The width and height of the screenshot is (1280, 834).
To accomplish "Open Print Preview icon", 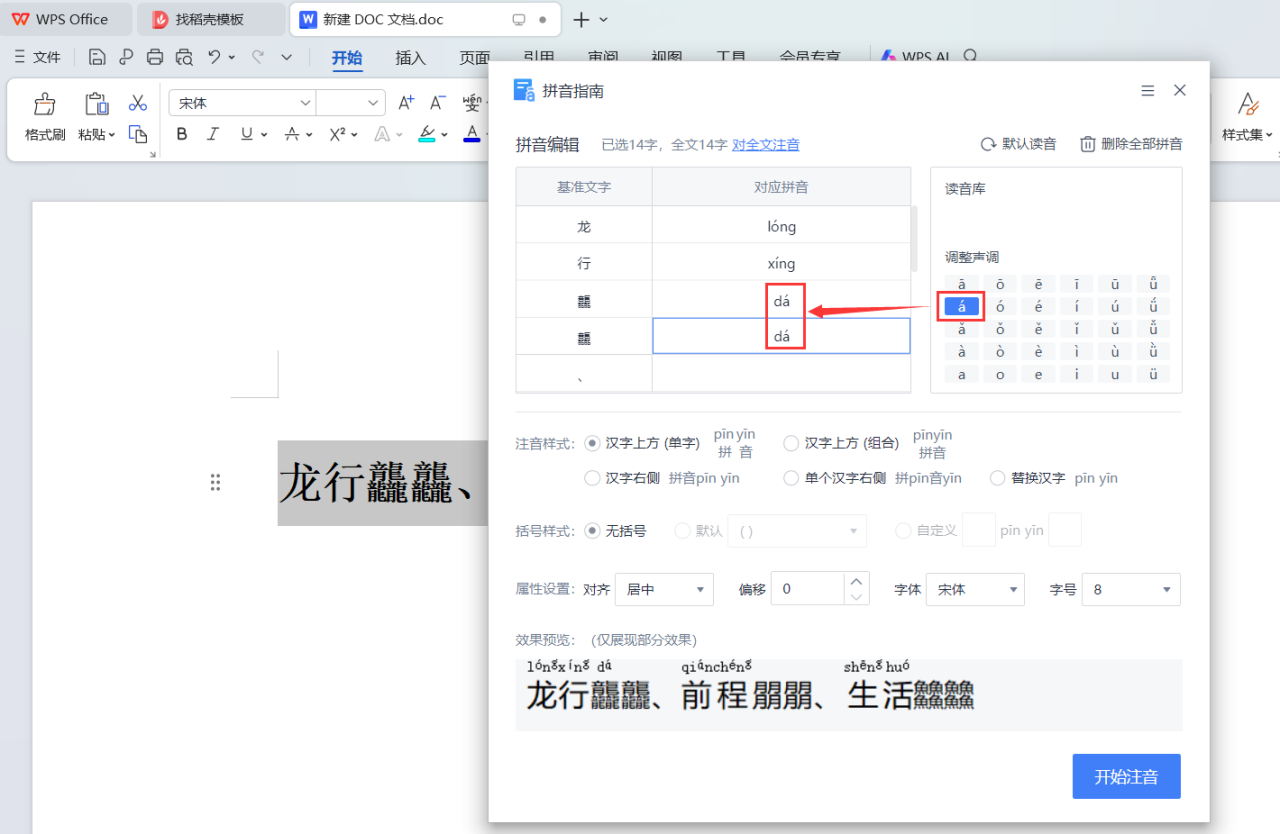I will pyautogui.click(x=184, y=57).
